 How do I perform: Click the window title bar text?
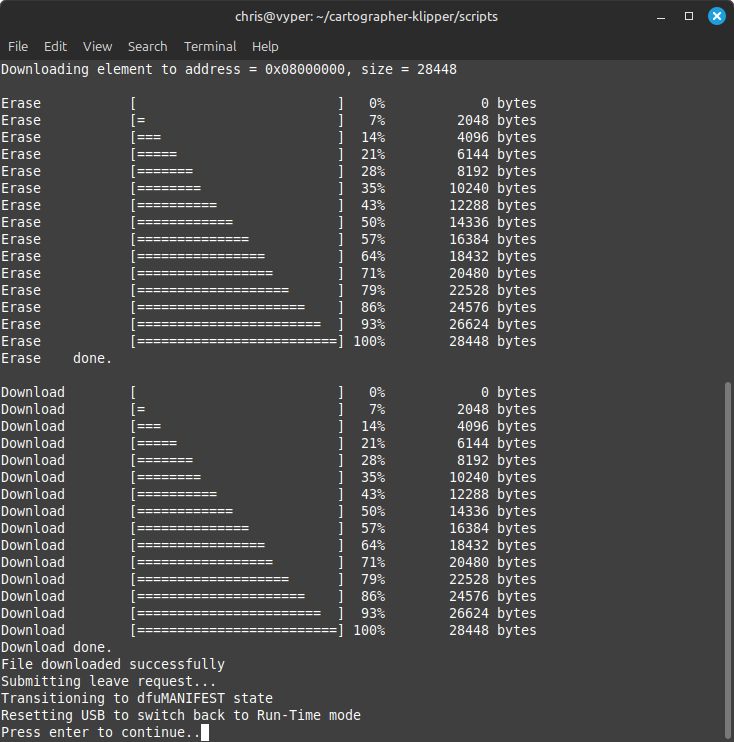(366, 17)
